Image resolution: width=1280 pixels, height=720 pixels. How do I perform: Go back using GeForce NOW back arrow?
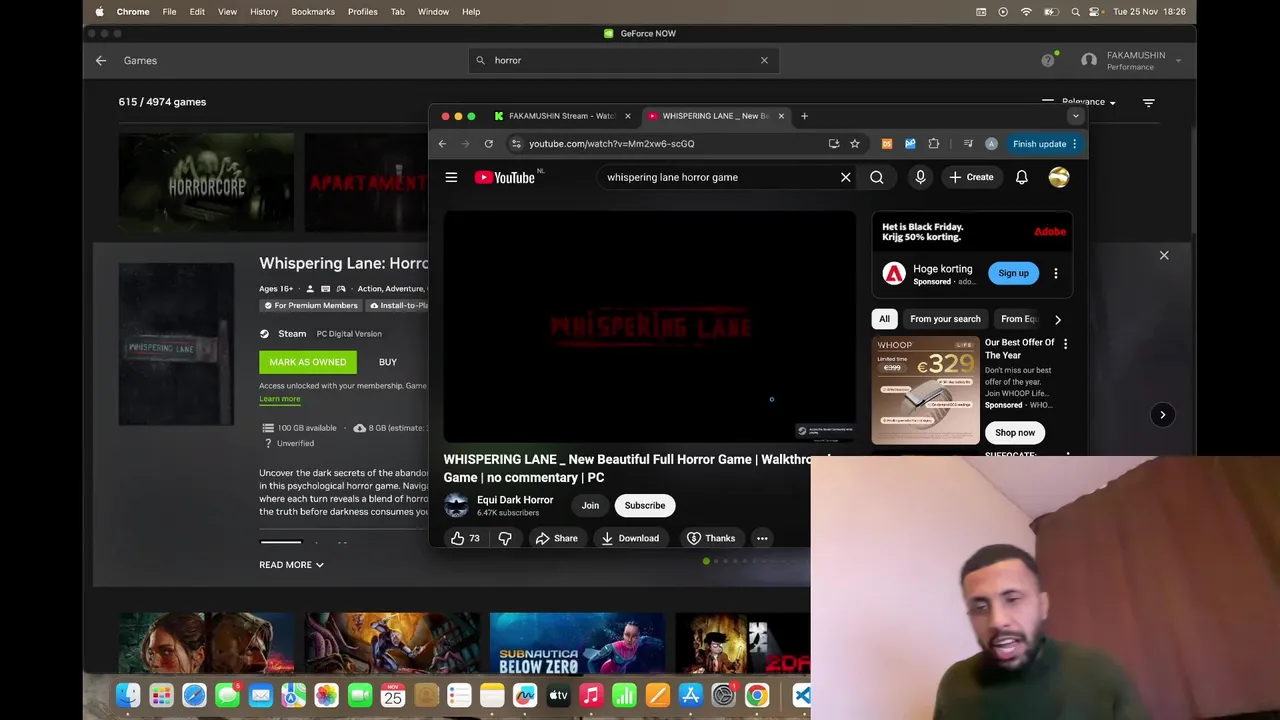(x=101, y=60)
